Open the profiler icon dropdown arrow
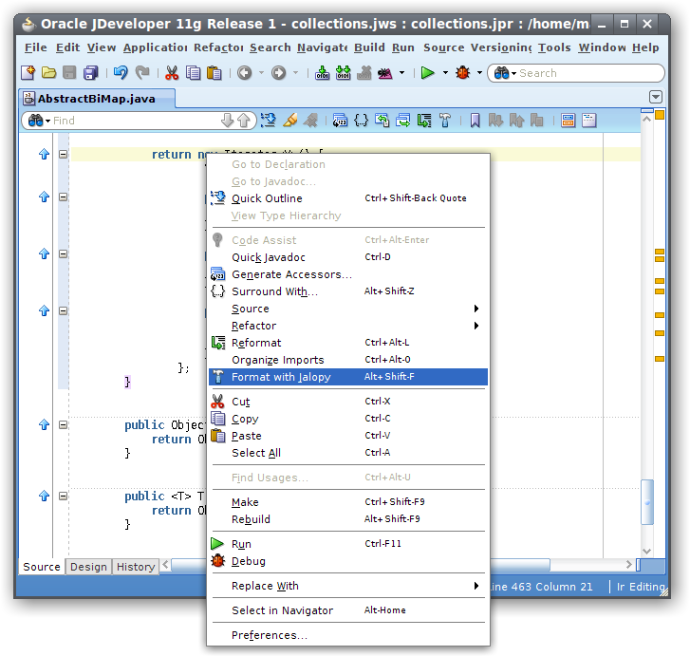This screenshot has height=656, width=690. coord(402,73)
